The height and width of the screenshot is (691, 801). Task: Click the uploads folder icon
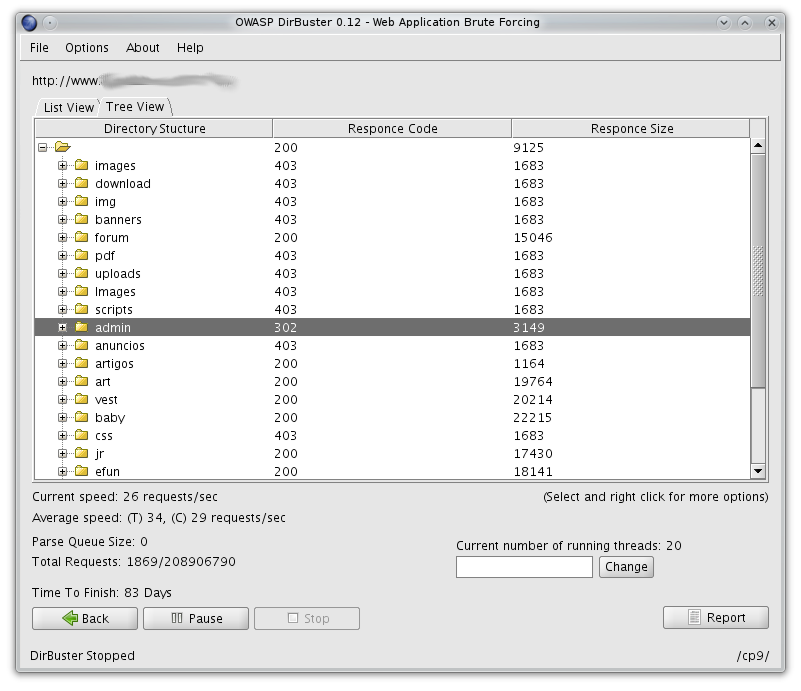(81, 274)
